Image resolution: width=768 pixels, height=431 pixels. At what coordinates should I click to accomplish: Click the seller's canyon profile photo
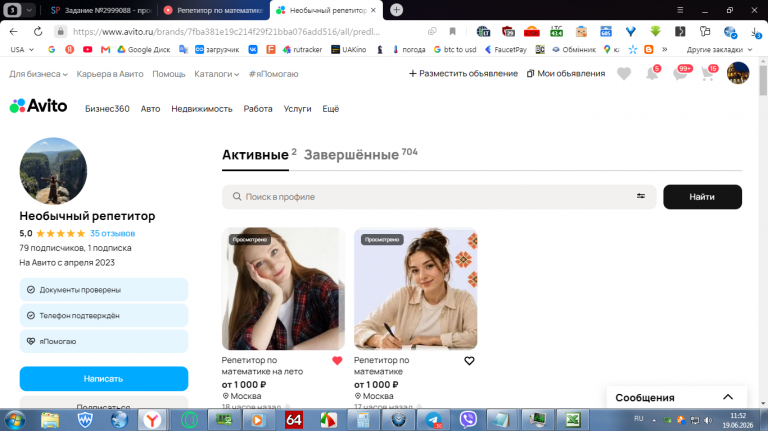coord(53,171)
